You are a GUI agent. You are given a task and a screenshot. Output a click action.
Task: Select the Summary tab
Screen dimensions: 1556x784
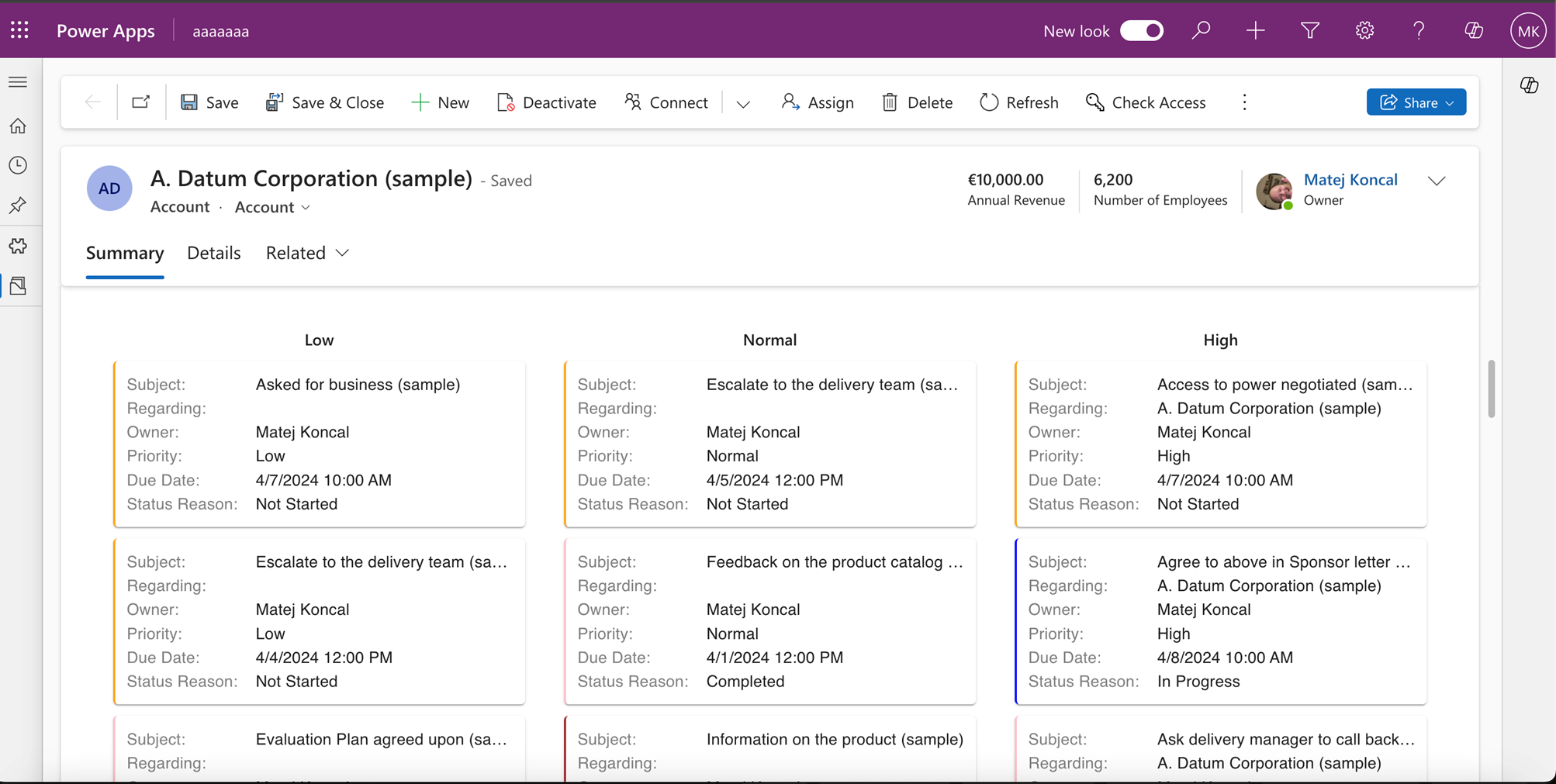click(125, 253)
